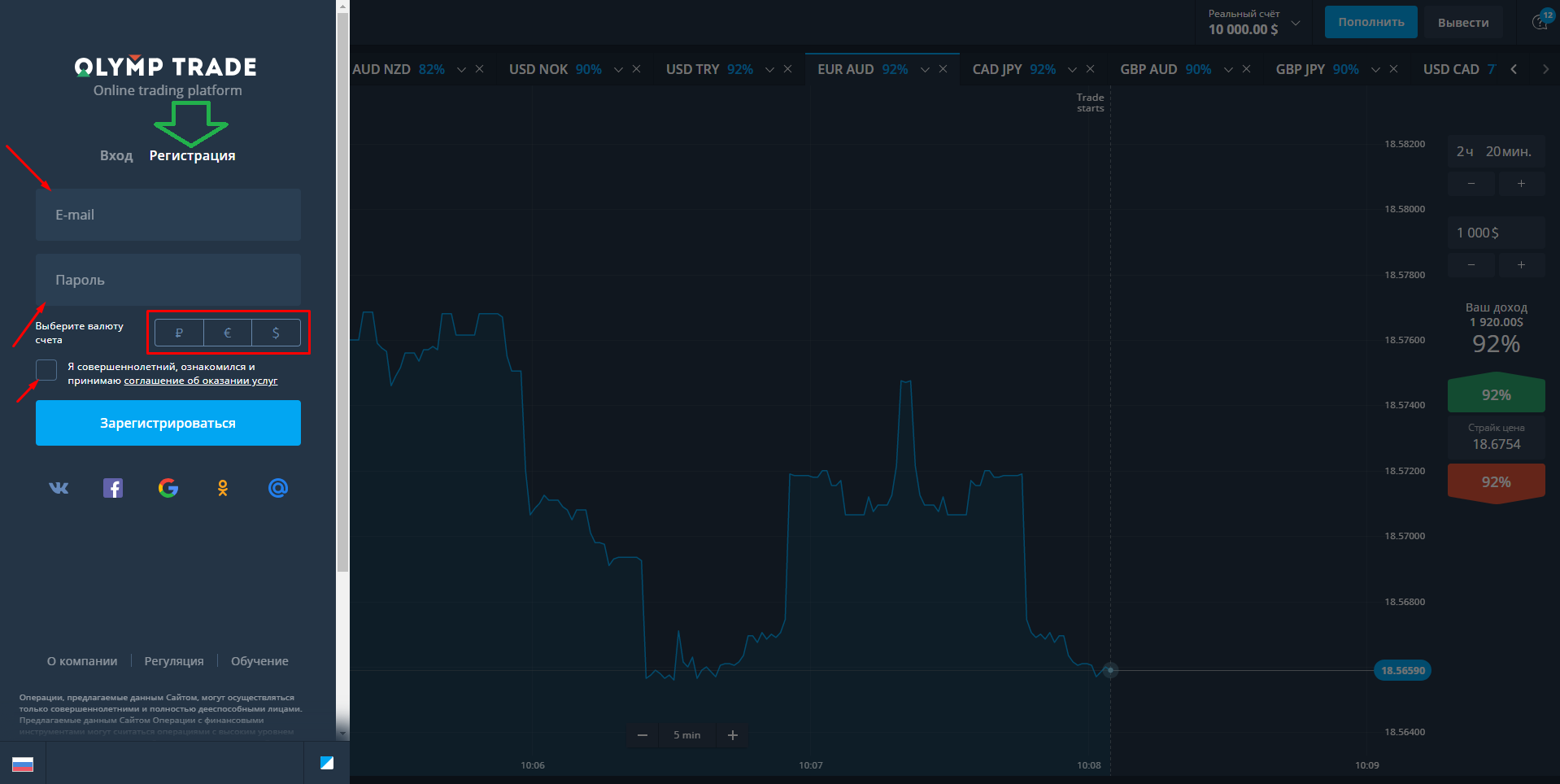
Task: Click the 2ч 20мин duration field
Action: pyautogui.click(x=1497, y=151)
